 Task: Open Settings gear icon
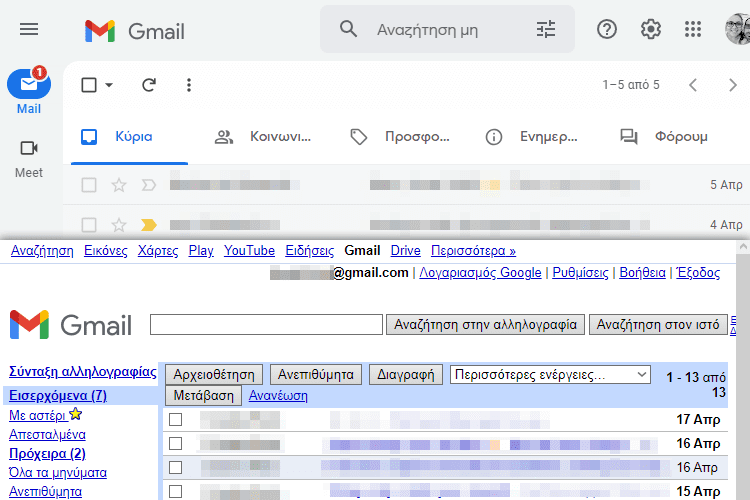pyautogui.click(x=651, y=30)
